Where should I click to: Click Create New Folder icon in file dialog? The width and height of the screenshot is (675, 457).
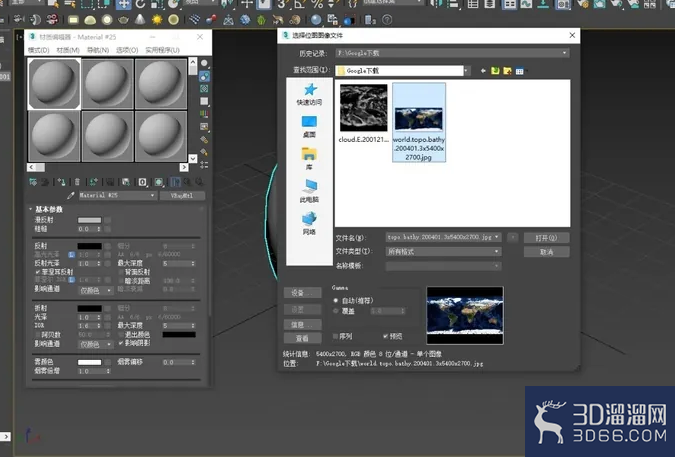click(x=507, y=71)
